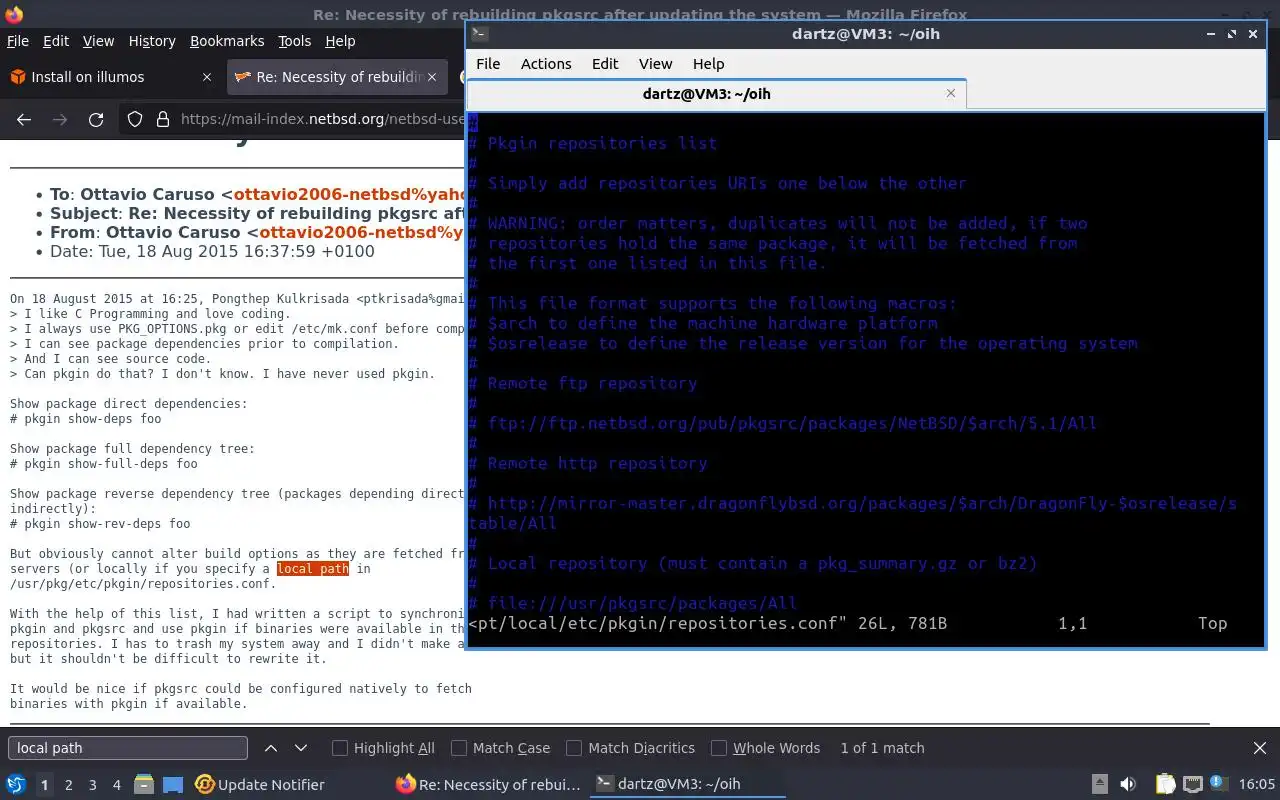Open the terminal View menu
This screenshot has width=1280, height=800.
coord(655,63)
